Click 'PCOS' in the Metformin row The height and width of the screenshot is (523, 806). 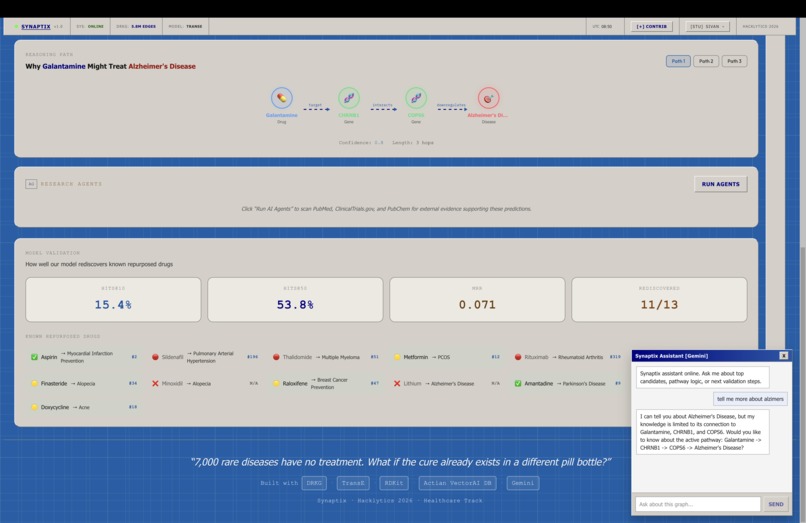[444, 357]
